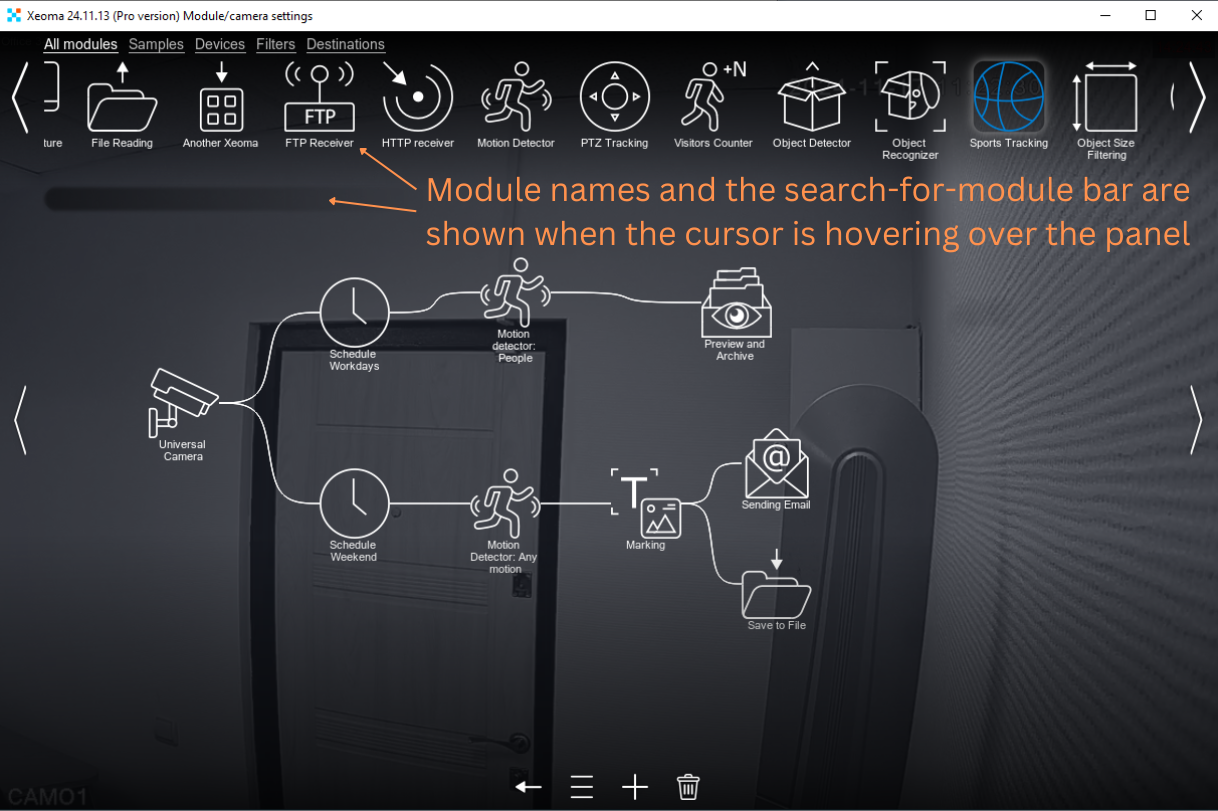Maximize the Xeoma window
This screenshot has height=811, width=1218.
[1151, 15]
